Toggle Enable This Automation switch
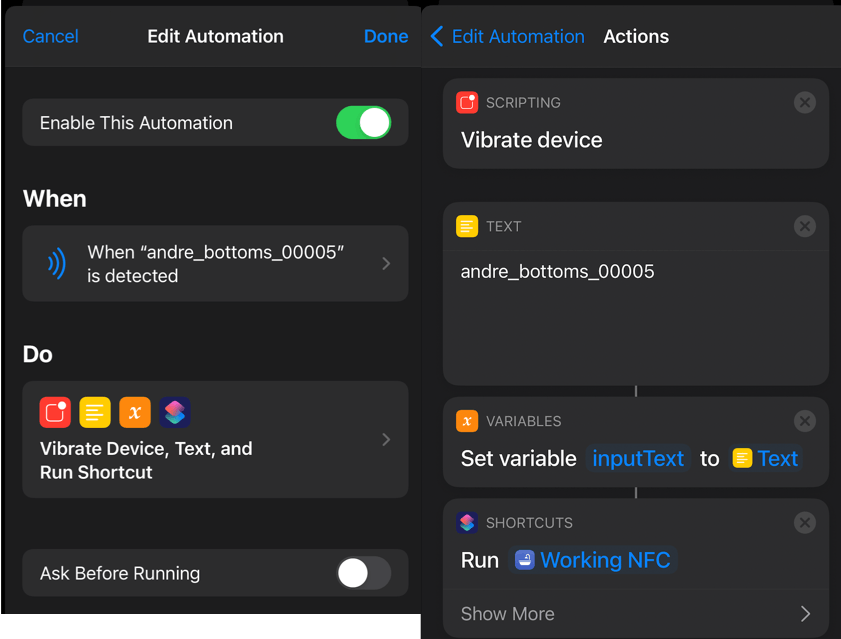Image resolution: width=841 pixels, height=639 pixels. (364, 122)
